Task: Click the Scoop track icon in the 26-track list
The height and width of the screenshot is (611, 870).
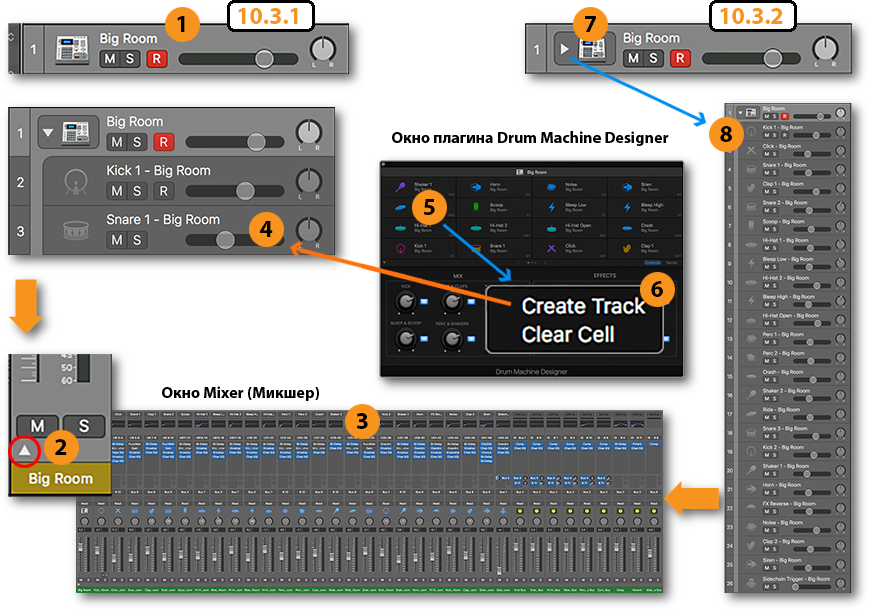Action: (x=751, y=225)
